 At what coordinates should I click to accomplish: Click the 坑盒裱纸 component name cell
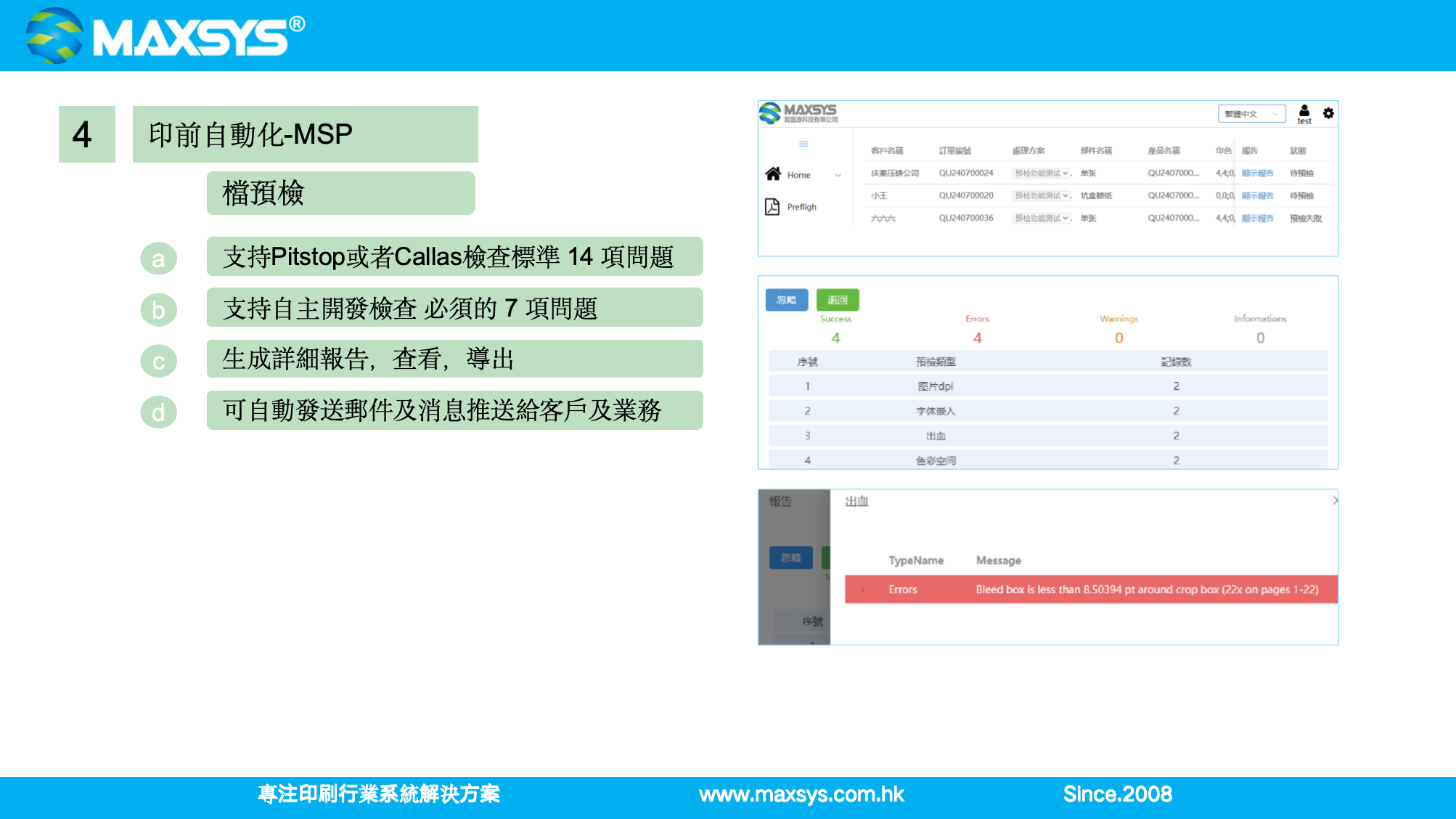tap(1096, 196)
